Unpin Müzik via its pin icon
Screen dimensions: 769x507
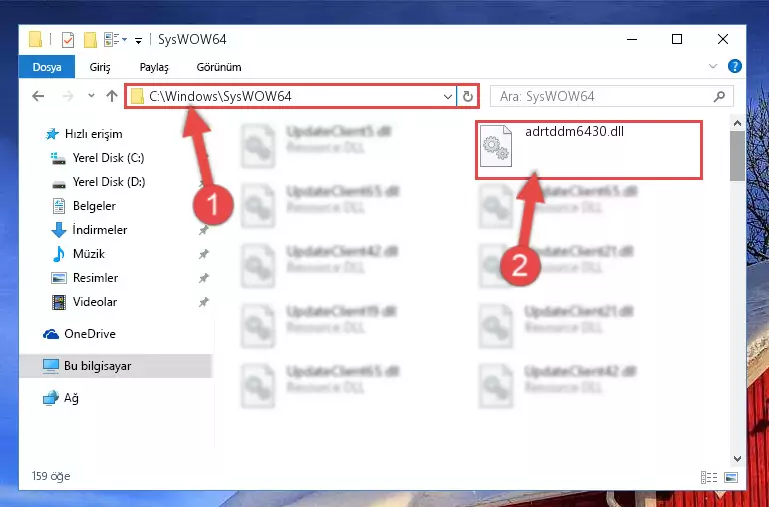tap(203, 254)
